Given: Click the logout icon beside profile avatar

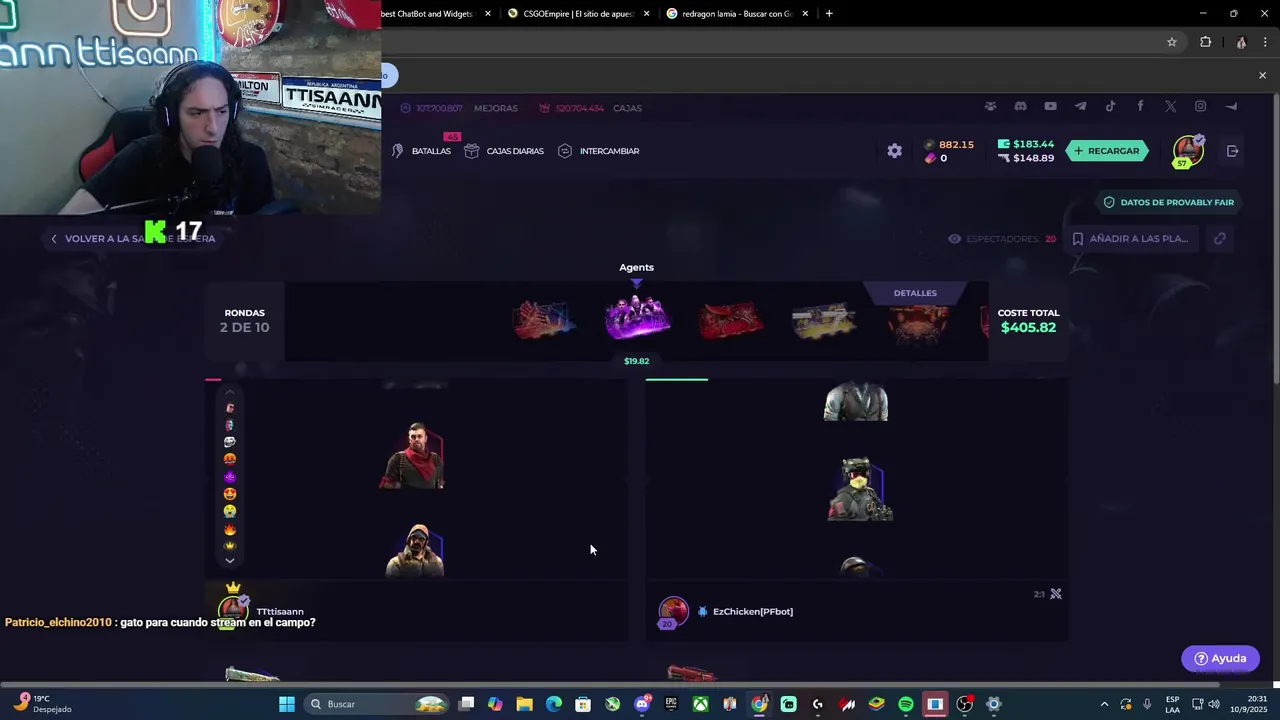Looking at the screenshot, I should click(x=1232, y=151).
